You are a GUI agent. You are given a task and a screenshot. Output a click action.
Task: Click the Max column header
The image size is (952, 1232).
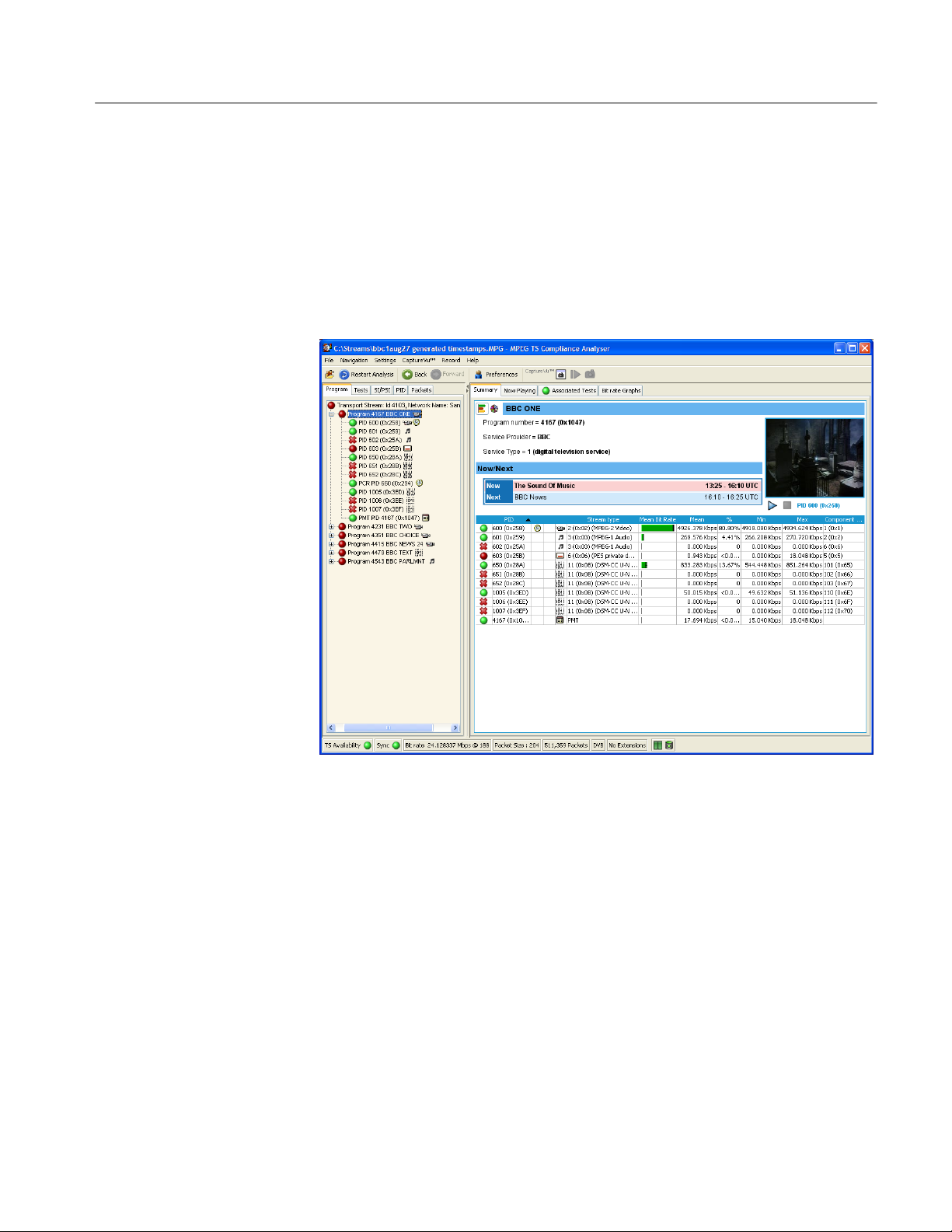(802, 519)
